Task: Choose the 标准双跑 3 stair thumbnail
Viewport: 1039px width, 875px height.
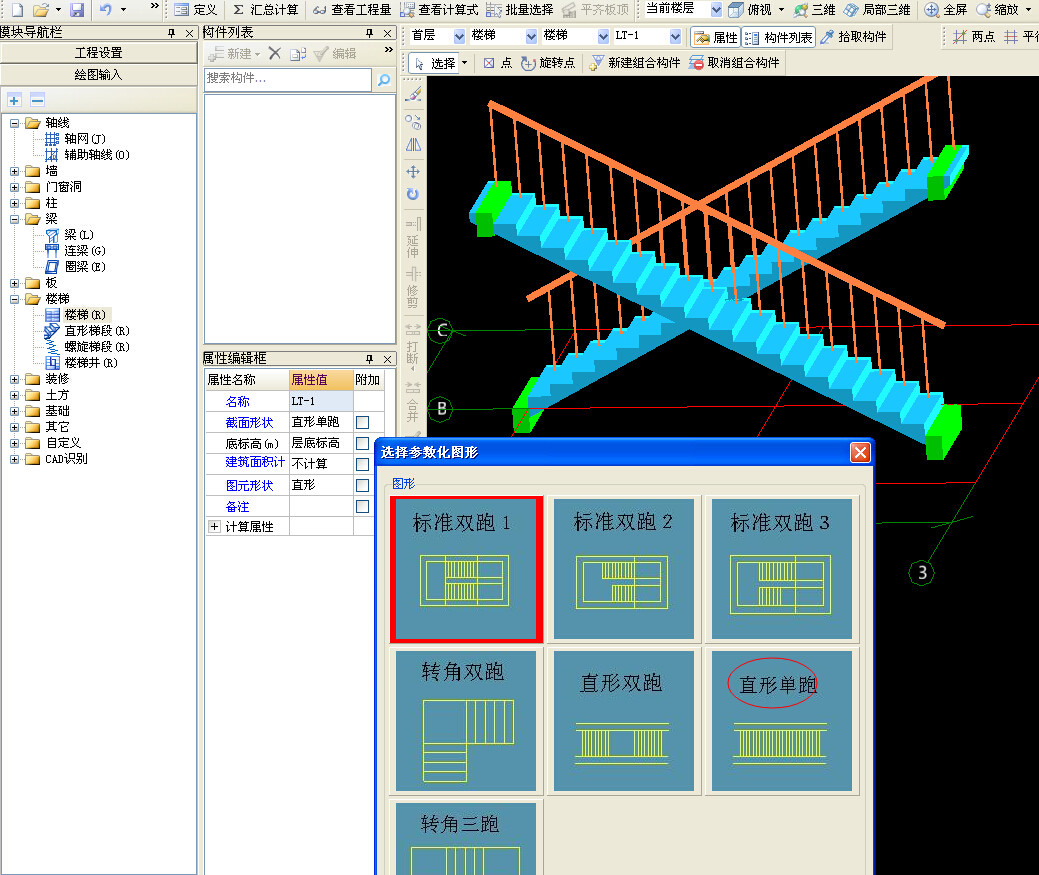Action: 781,569
